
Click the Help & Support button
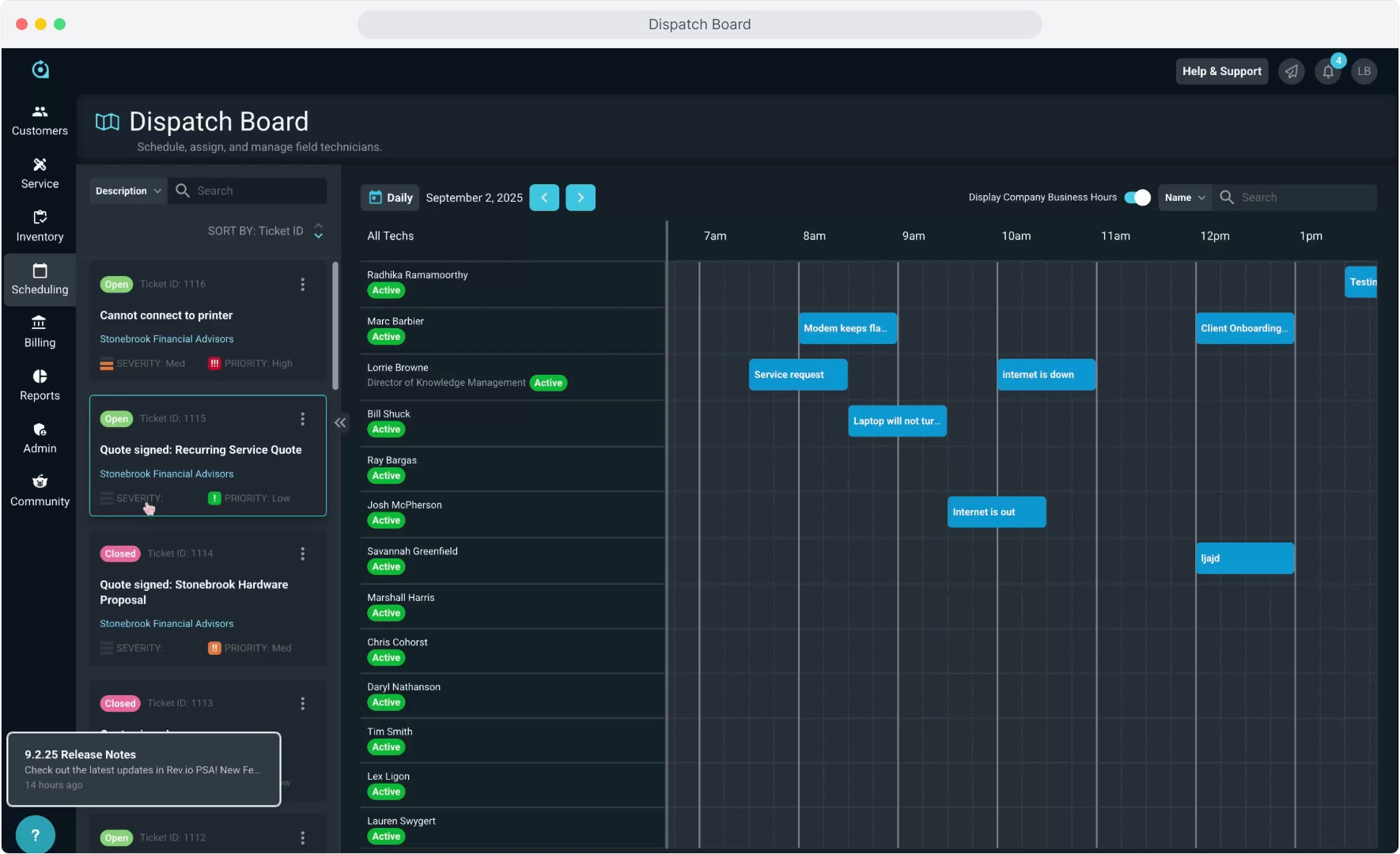point(1221,72)
